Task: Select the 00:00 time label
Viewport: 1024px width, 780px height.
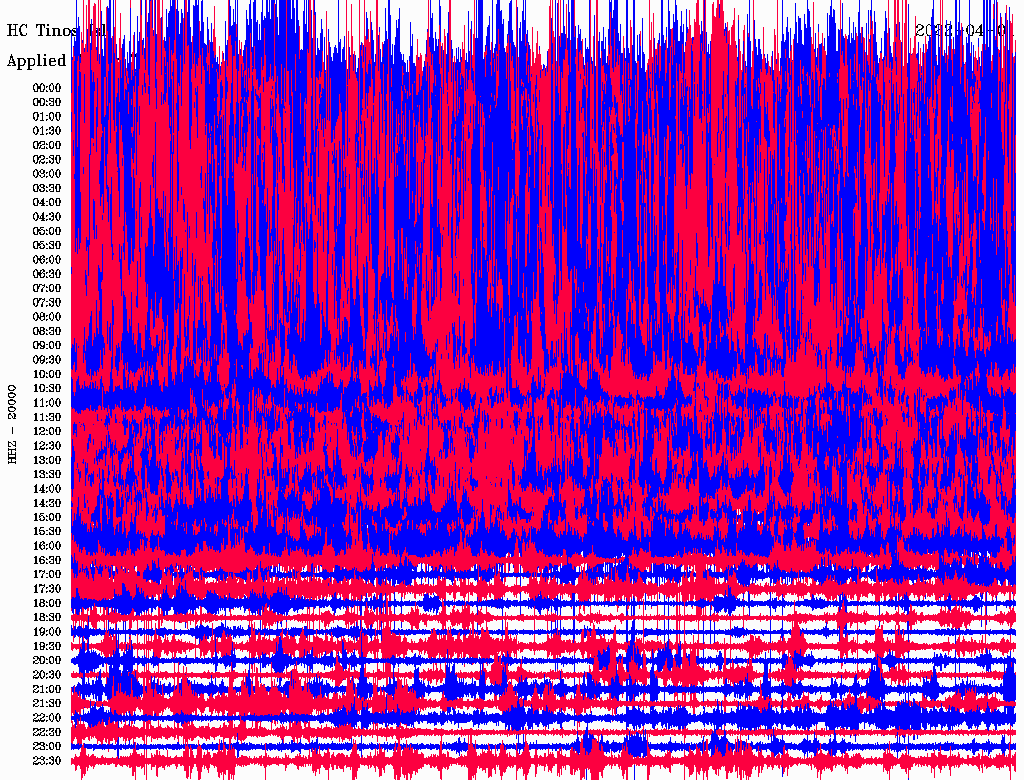Action: [x=47, y=88]
